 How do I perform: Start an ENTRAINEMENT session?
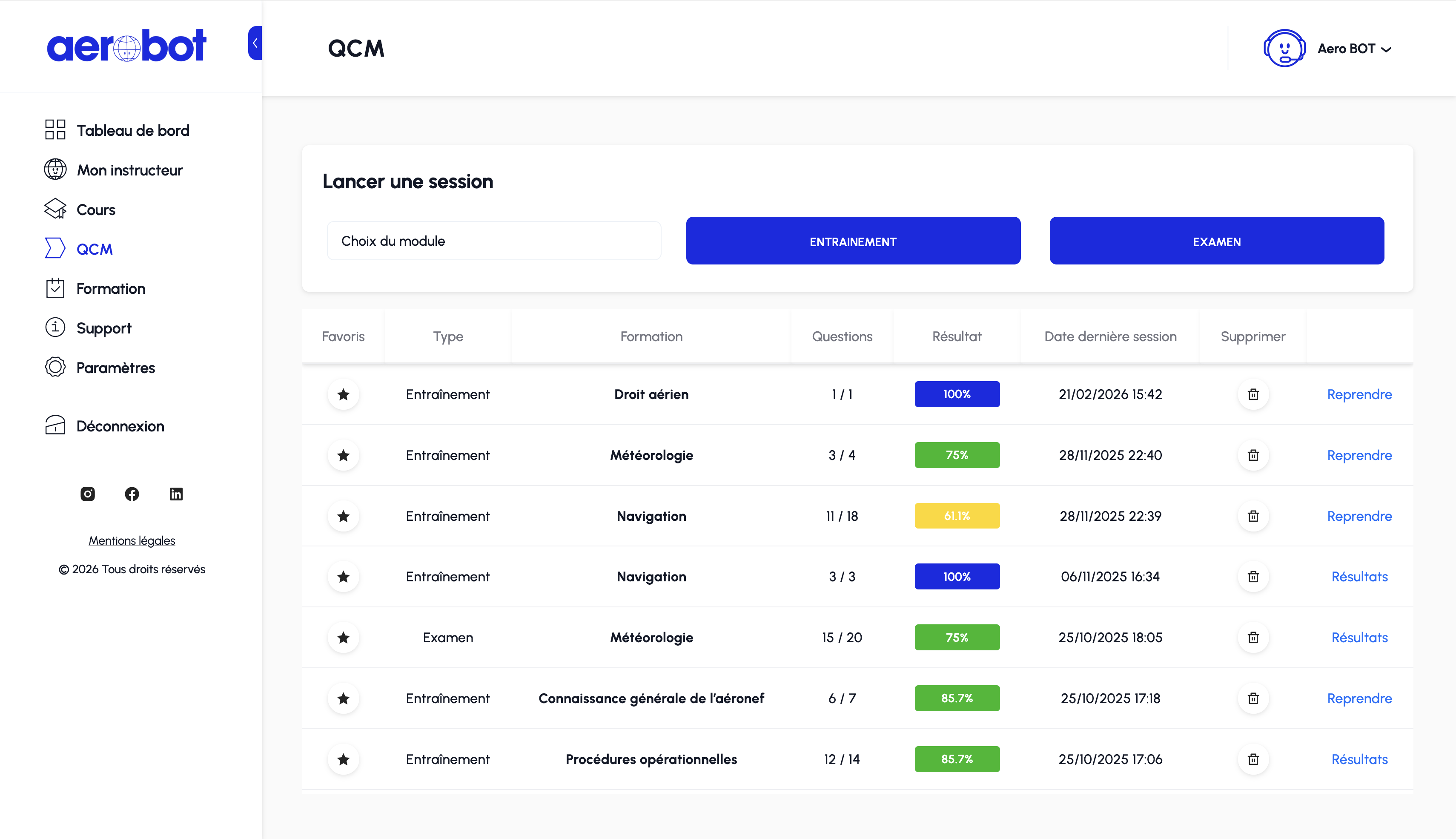(x=853, y=241)
